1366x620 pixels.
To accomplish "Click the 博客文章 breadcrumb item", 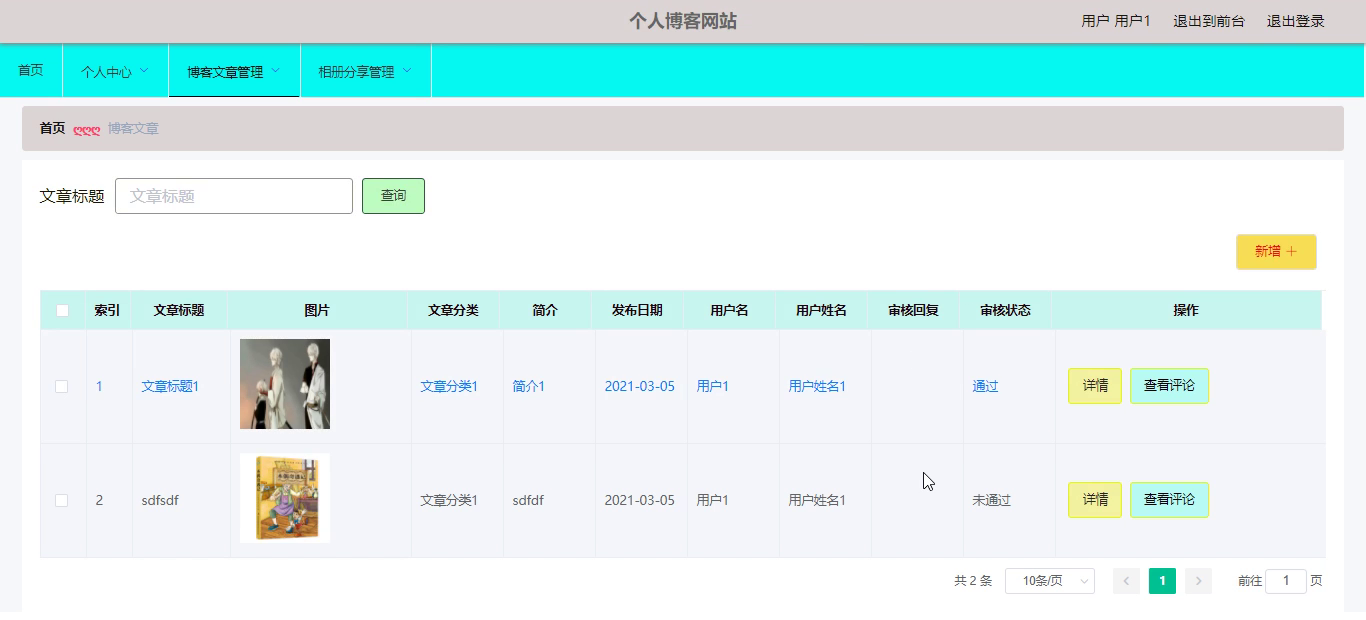I will tap(133, 128).
